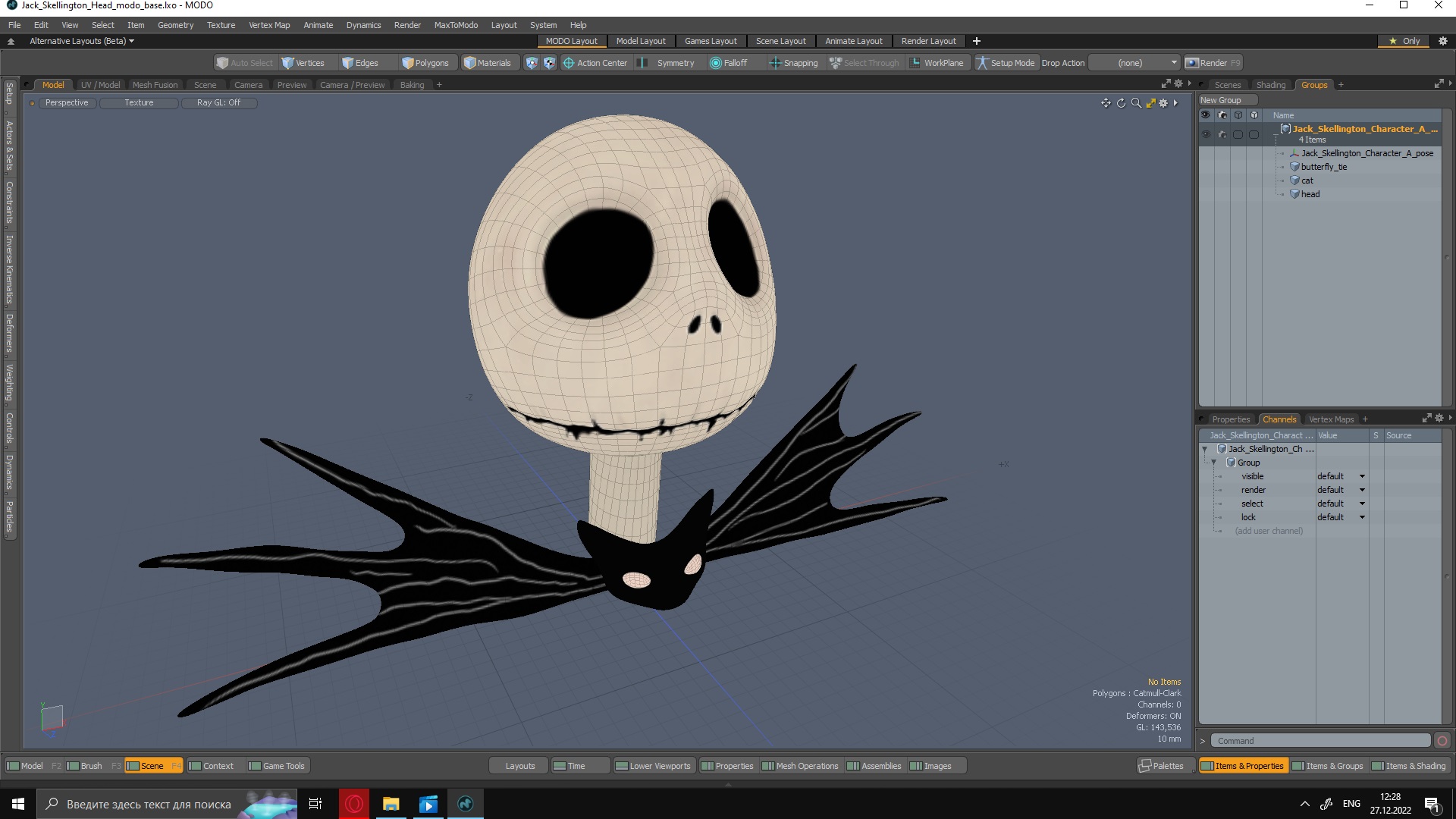Open the lock channel default dropdown
Image resolution: width=1456 pixels, height=819 pixels.
tap(1341, 517)
